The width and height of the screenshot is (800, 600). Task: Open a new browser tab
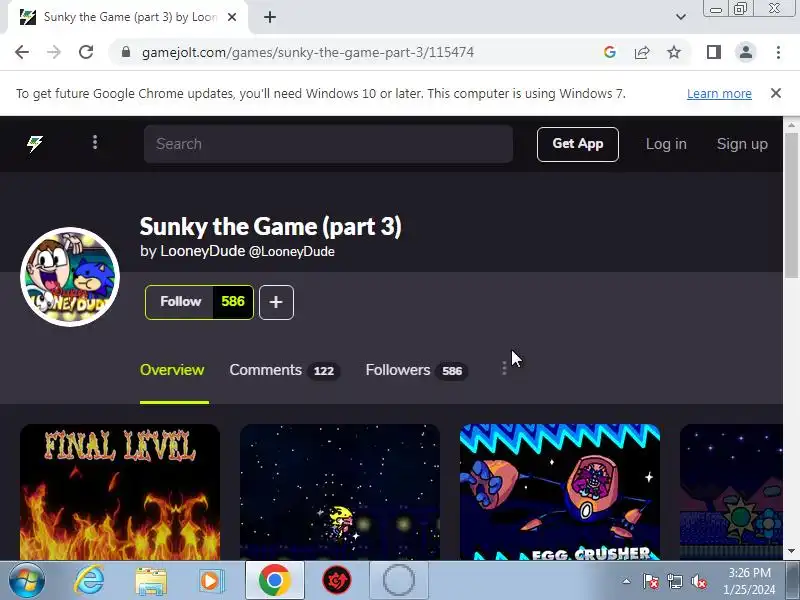click(x=270, y=17)
